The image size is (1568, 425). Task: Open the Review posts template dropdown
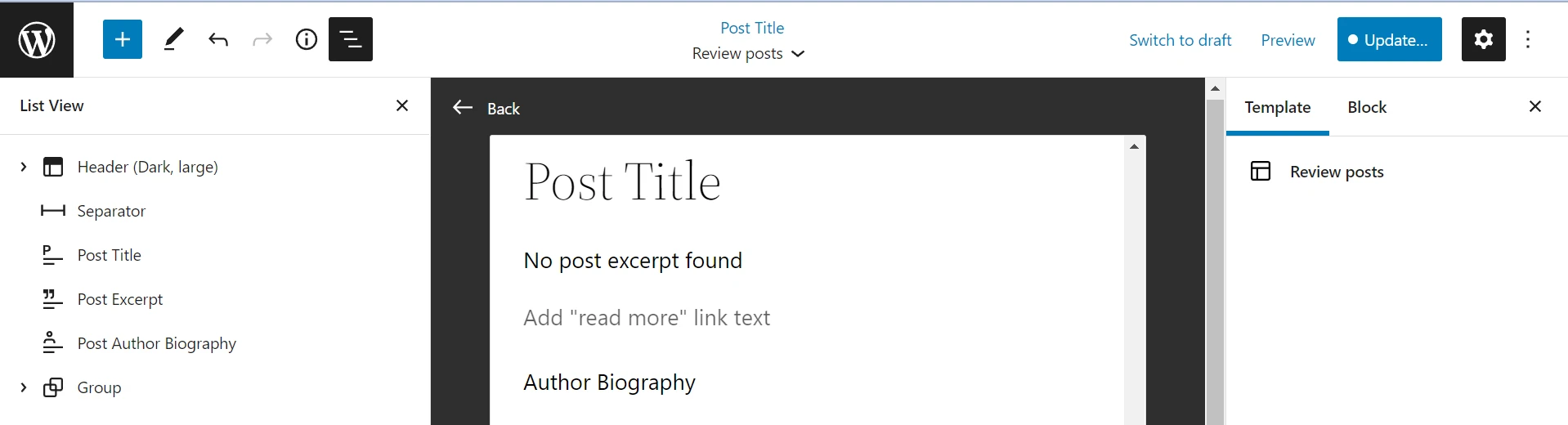[x=748, y=54]
